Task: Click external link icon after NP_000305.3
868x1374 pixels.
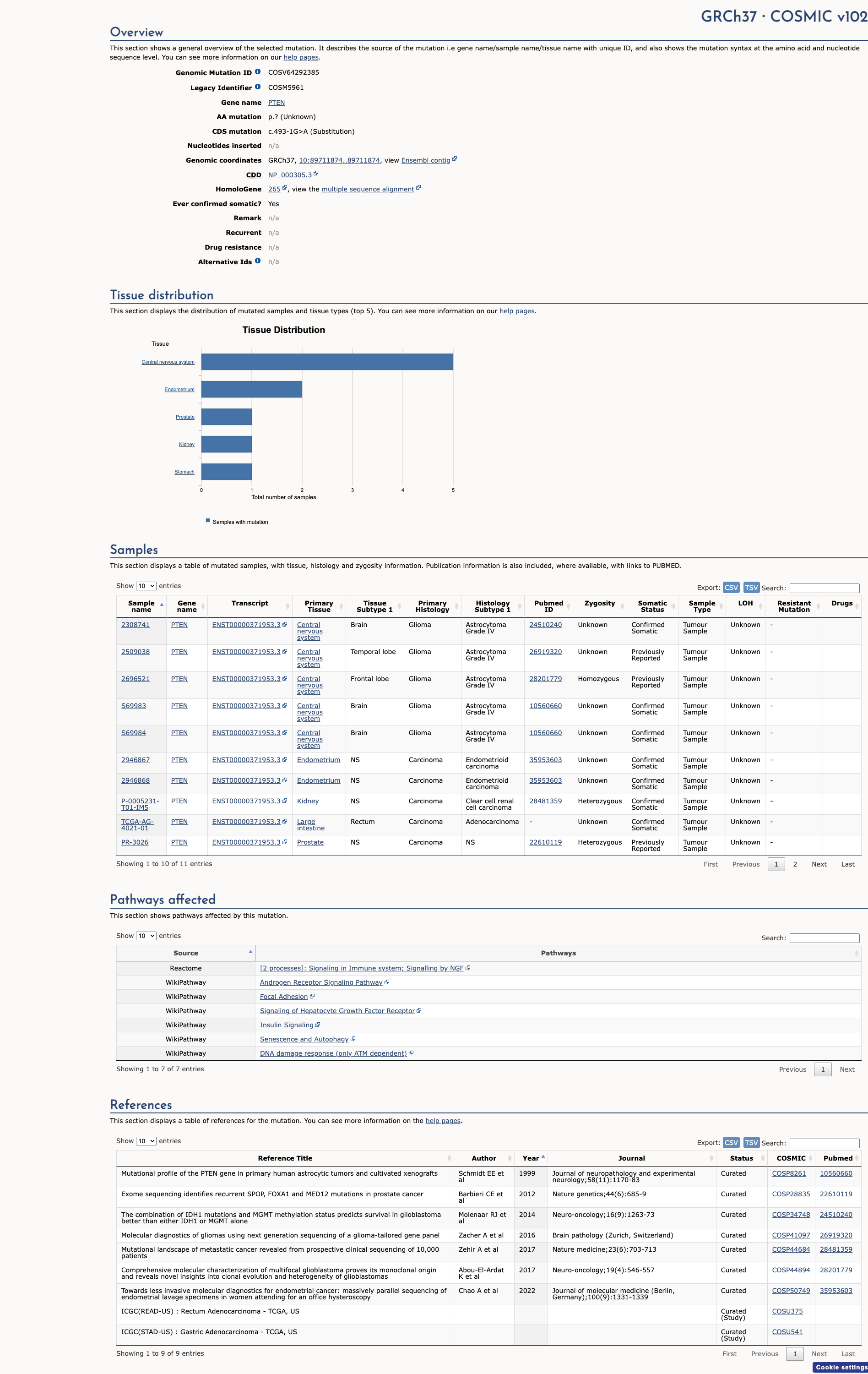Action: (x=316, y=174)
